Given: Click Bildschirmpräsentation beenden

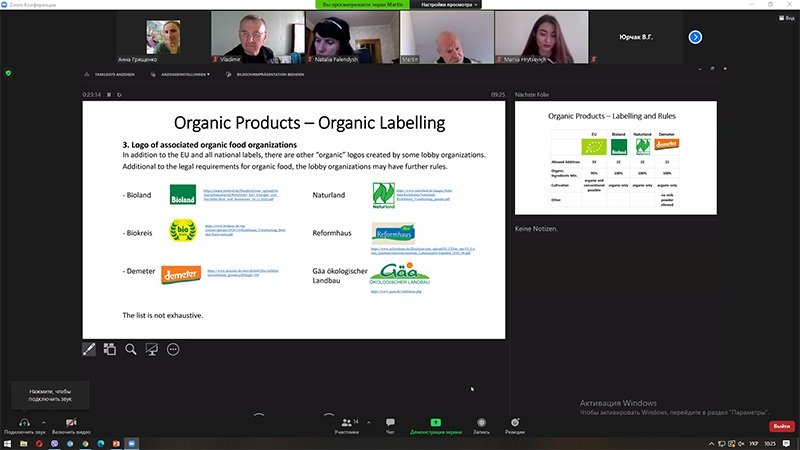Looking at the screenshot, I should 265,74.
